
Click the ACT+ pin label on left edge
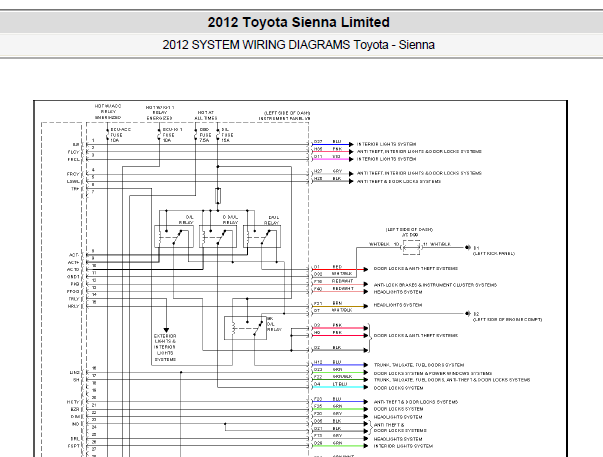(74, 262)
